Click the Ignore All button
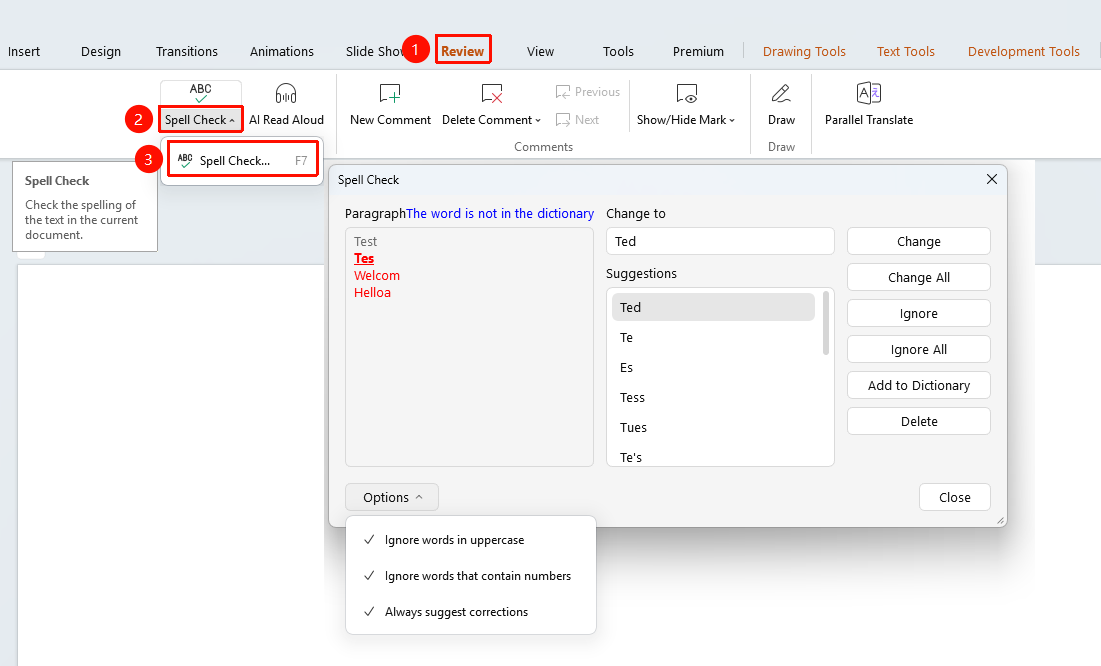This screenshot has height=666, width=1101. [918, 349]
